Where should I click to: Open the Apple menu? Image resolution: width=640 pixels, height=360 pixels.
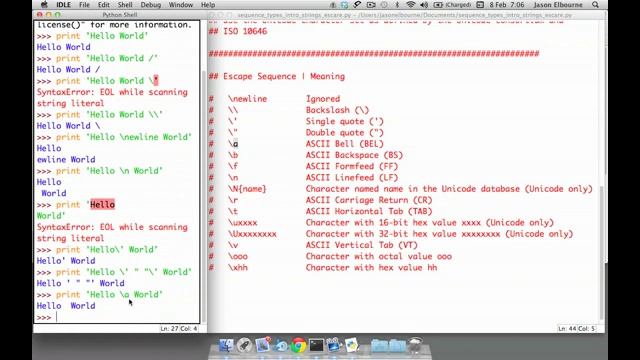tap(44, 5)
